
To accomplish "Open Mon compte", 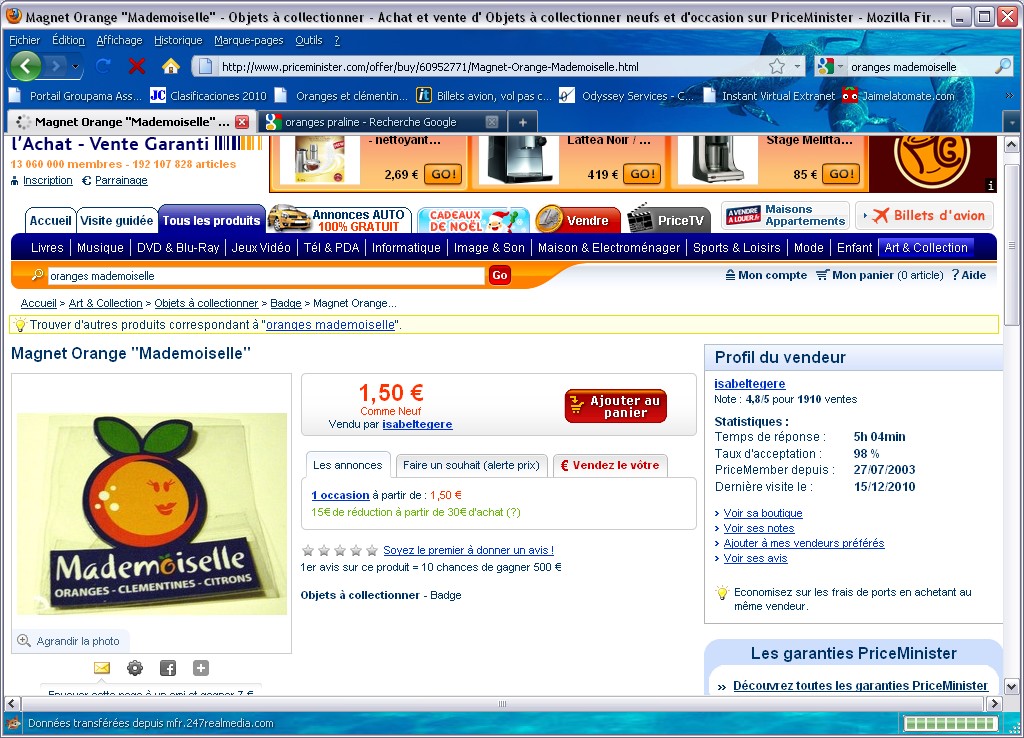I will [x=766, y=275].
